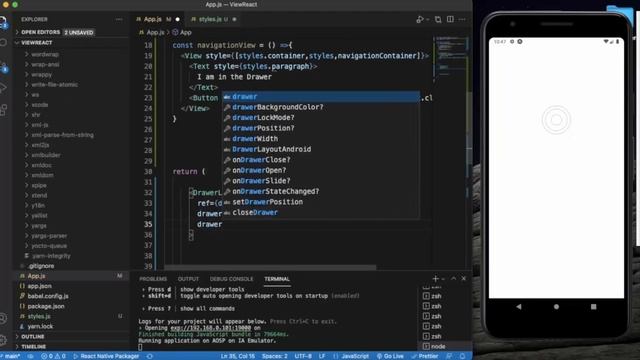
Task: Click the run/debug icon in editor toolbar
Action: point(420,19)
